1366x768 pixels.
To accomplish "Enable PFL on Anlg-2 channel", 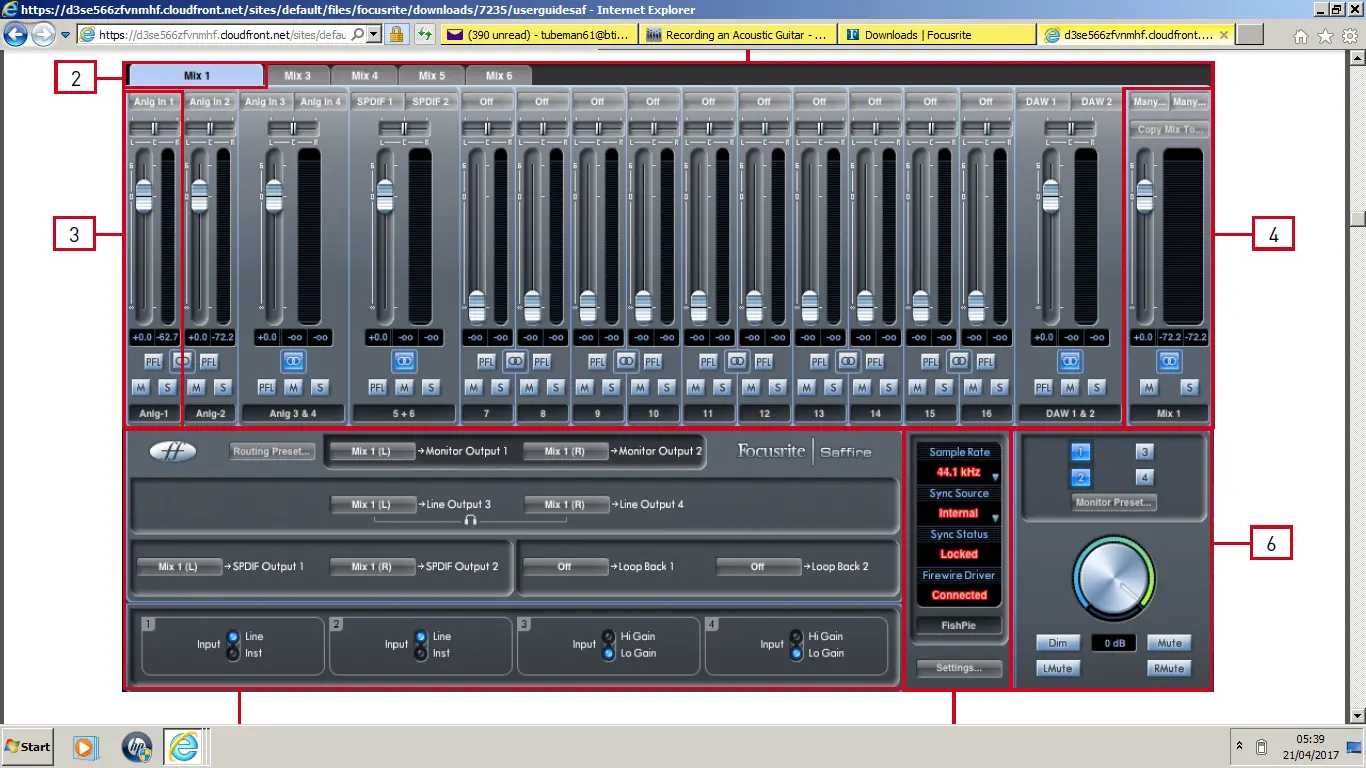I will pos(209,361).
